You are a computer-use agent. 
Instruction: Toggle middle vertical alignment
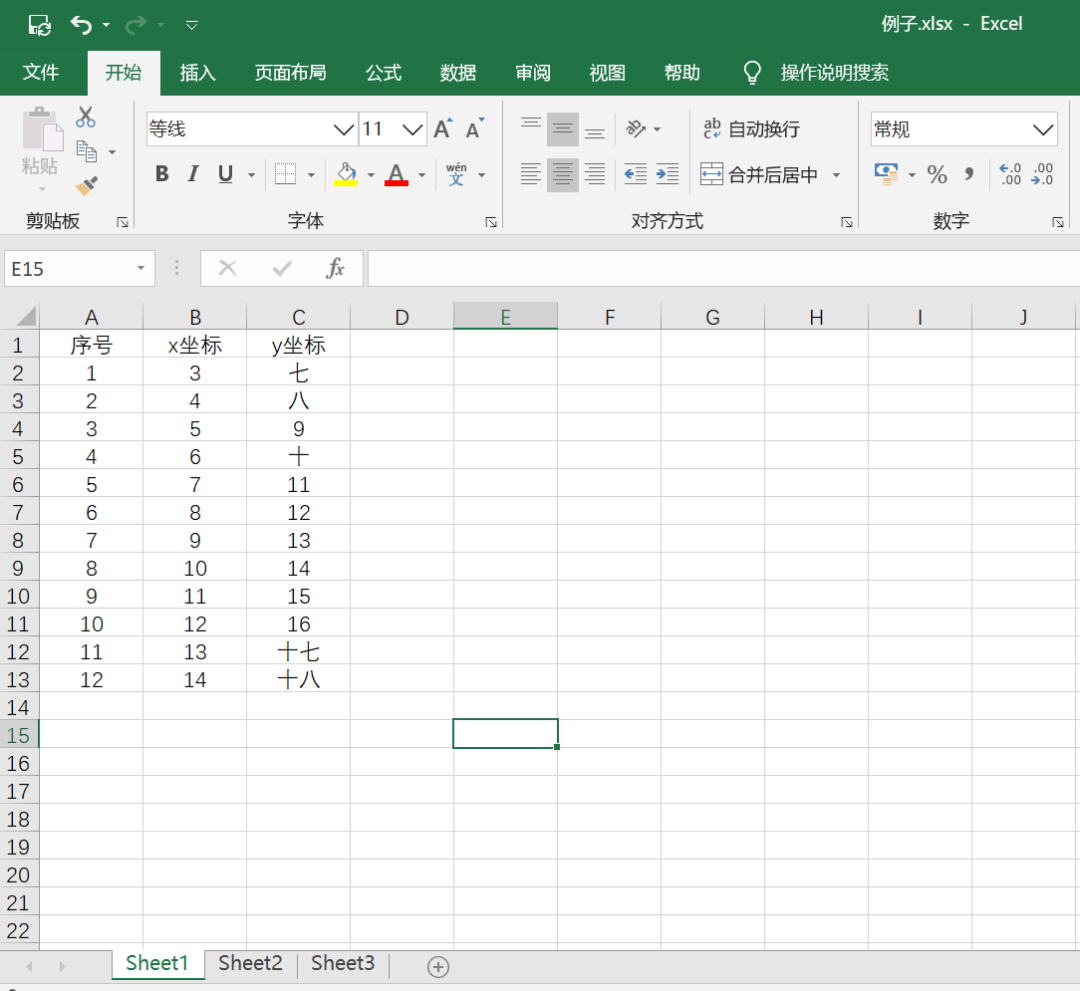point(563,129)
